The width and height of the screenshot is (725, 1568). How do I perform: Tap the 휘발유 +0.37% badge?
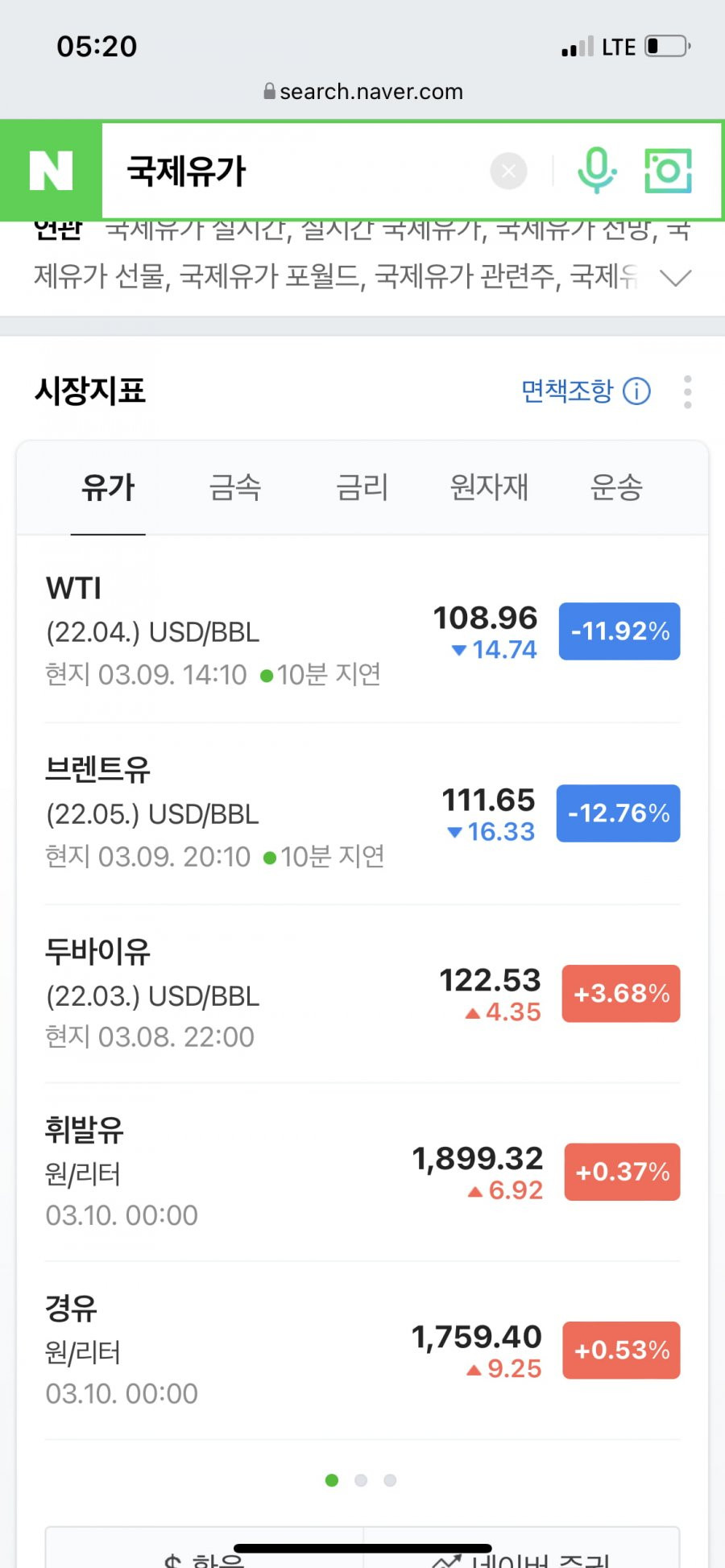point(623,1172)
